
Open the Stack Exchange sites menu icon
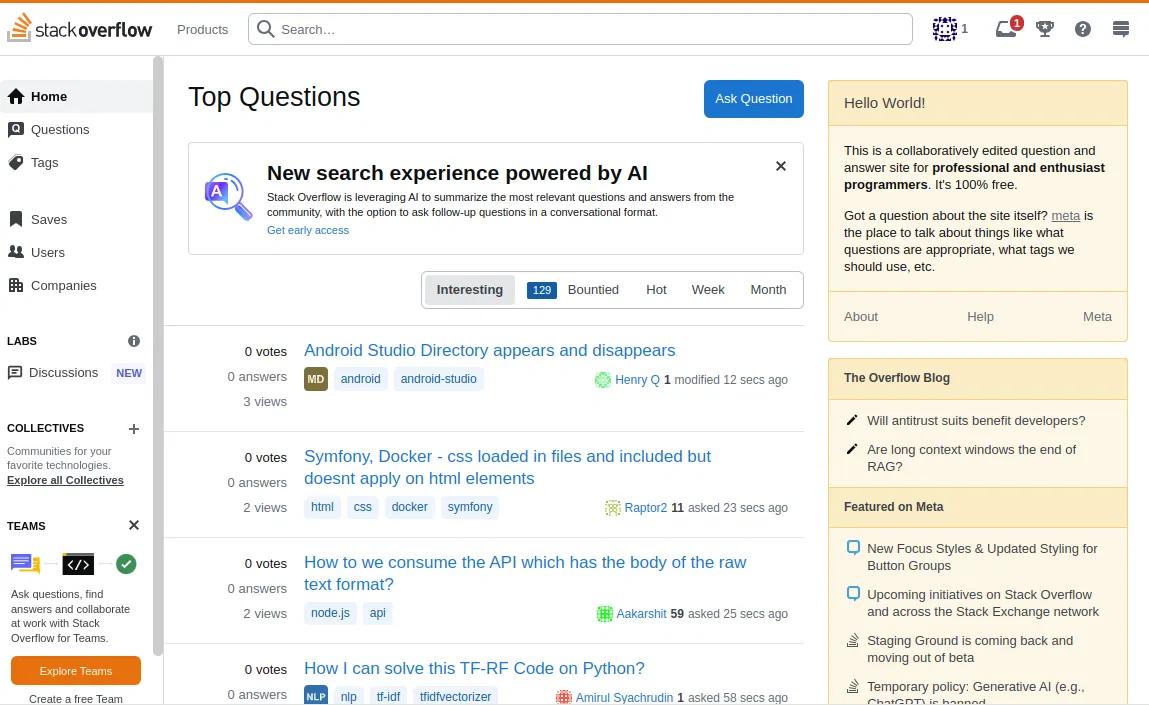(x=1121, y=29)
